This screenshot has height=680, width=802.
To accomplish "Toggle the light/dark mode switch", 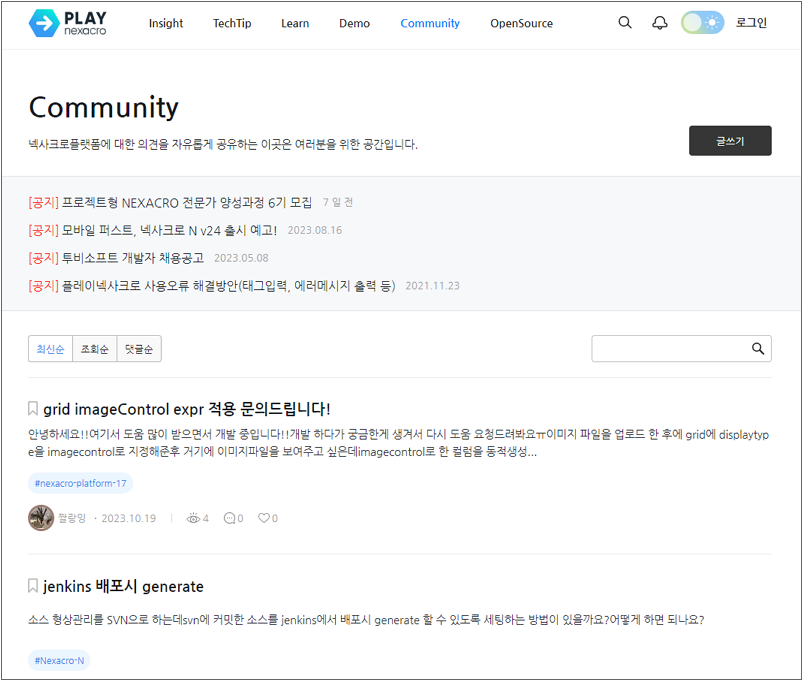I will click(x=702, y=23).
